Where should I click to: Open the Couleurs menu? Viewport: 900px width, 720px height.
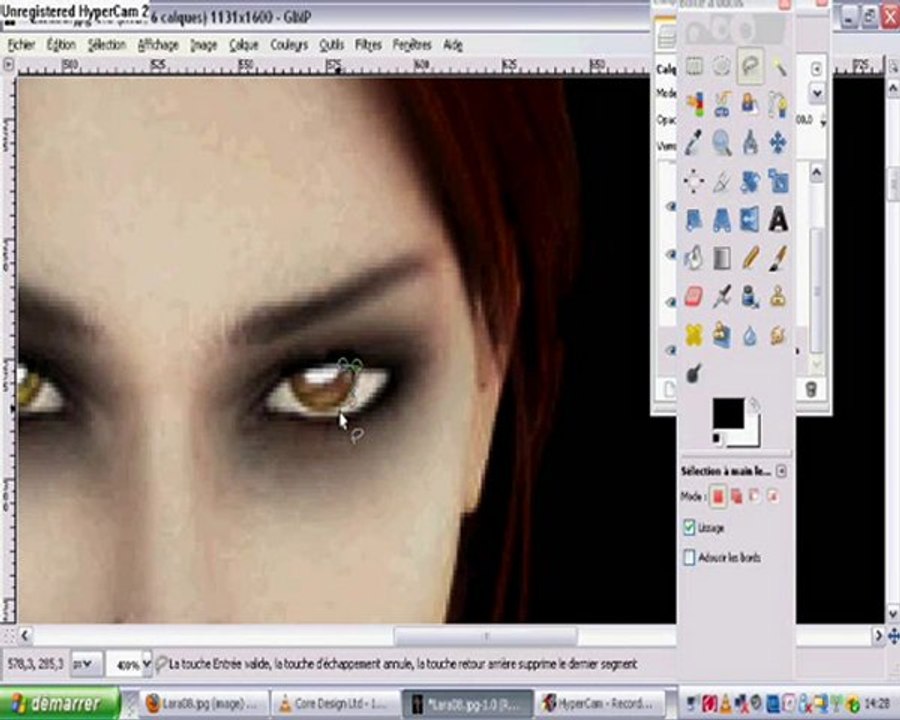289,45
